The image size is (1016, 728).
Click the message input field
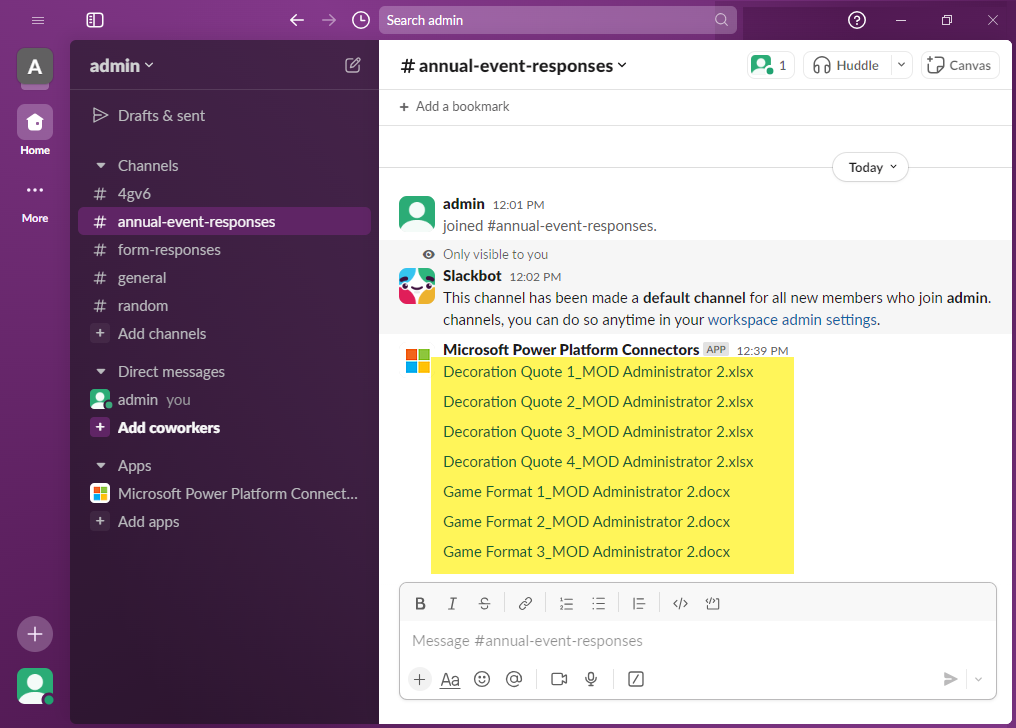tap(690, 640)
